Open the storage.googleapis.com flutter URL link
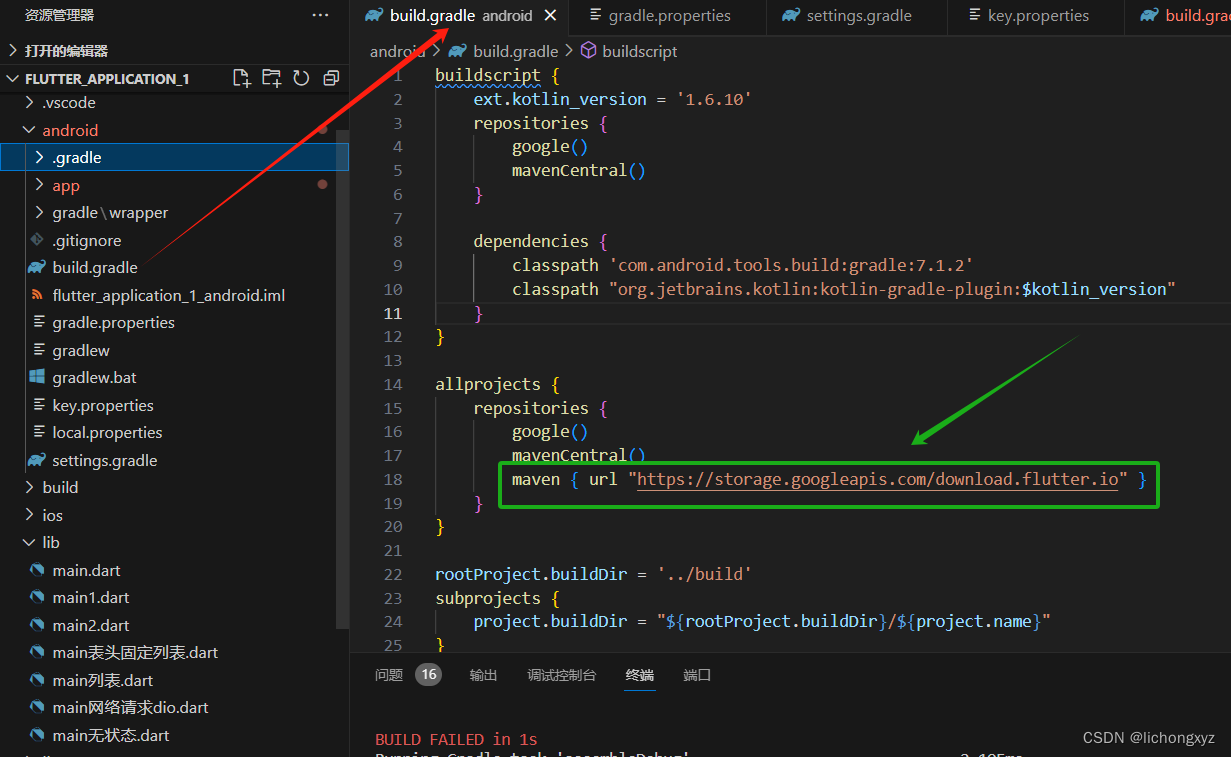1231x757 pixels. [878, 479]
